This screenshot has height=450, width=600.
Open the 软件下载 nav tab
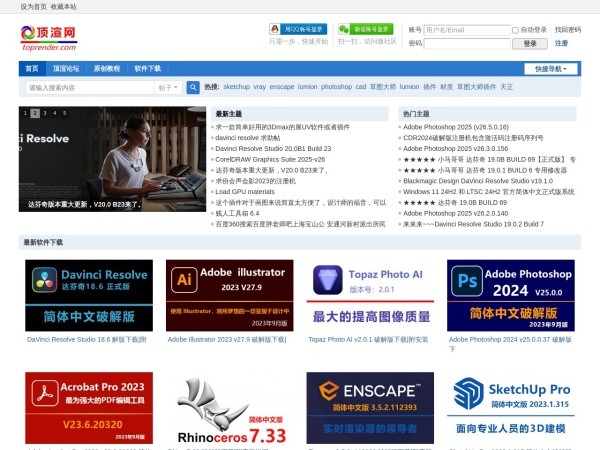[147, 69]
